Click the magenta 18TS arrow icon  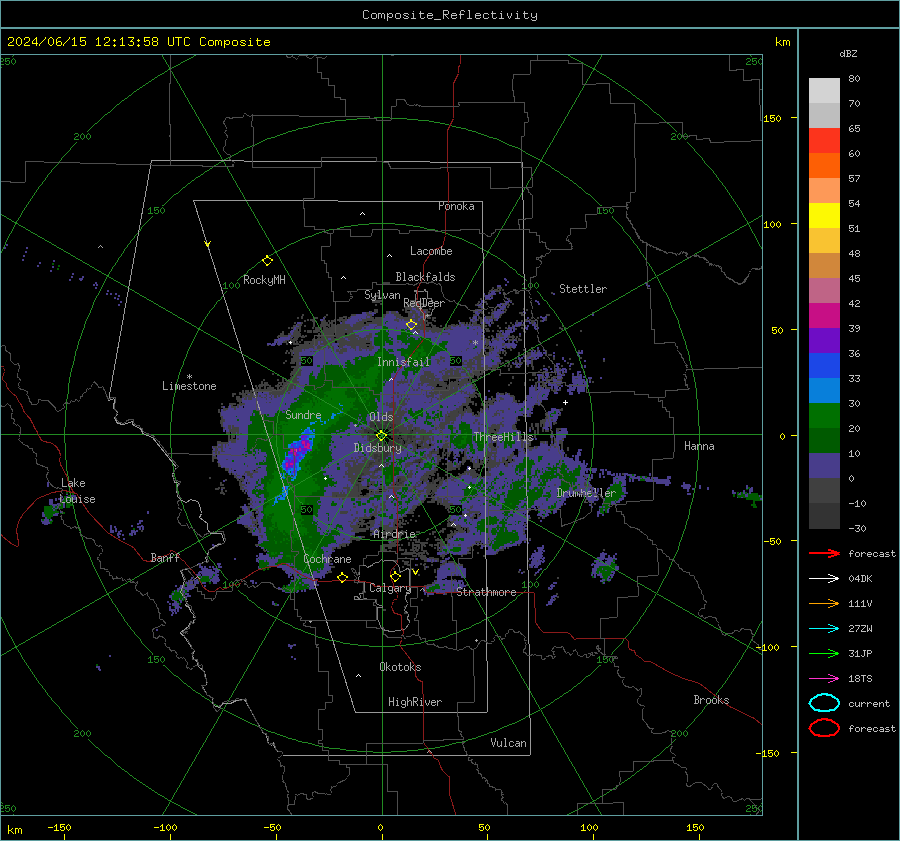824,679
